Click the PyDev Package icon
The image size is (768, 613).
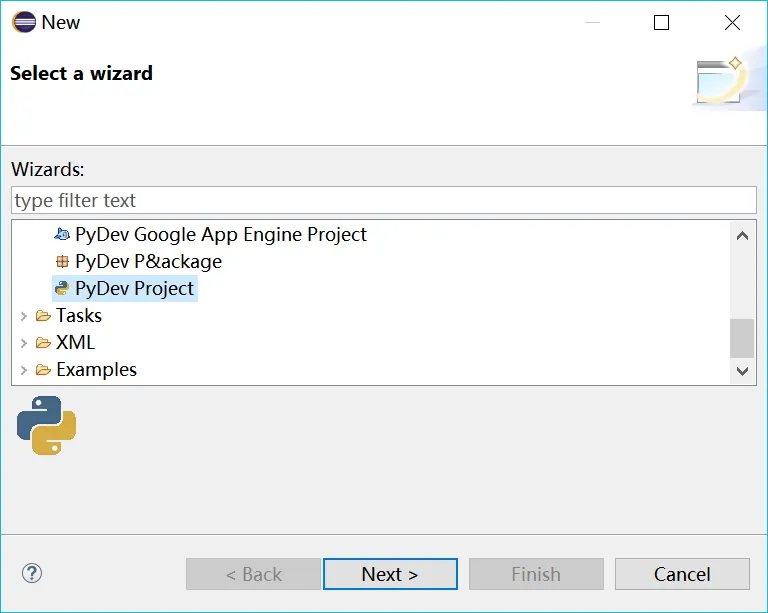[x=62, y=262]
